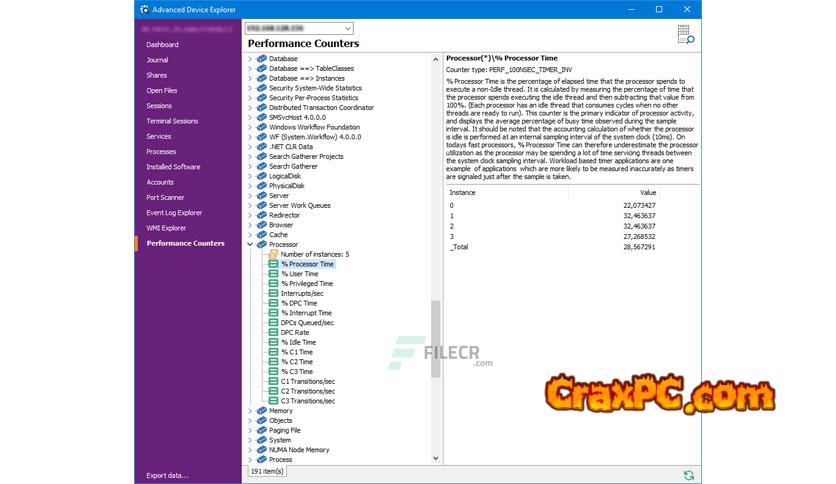Select the Distributed Transaction Coordinator item
This screenshot has height=484, width=836.
(x=321, y=108)
